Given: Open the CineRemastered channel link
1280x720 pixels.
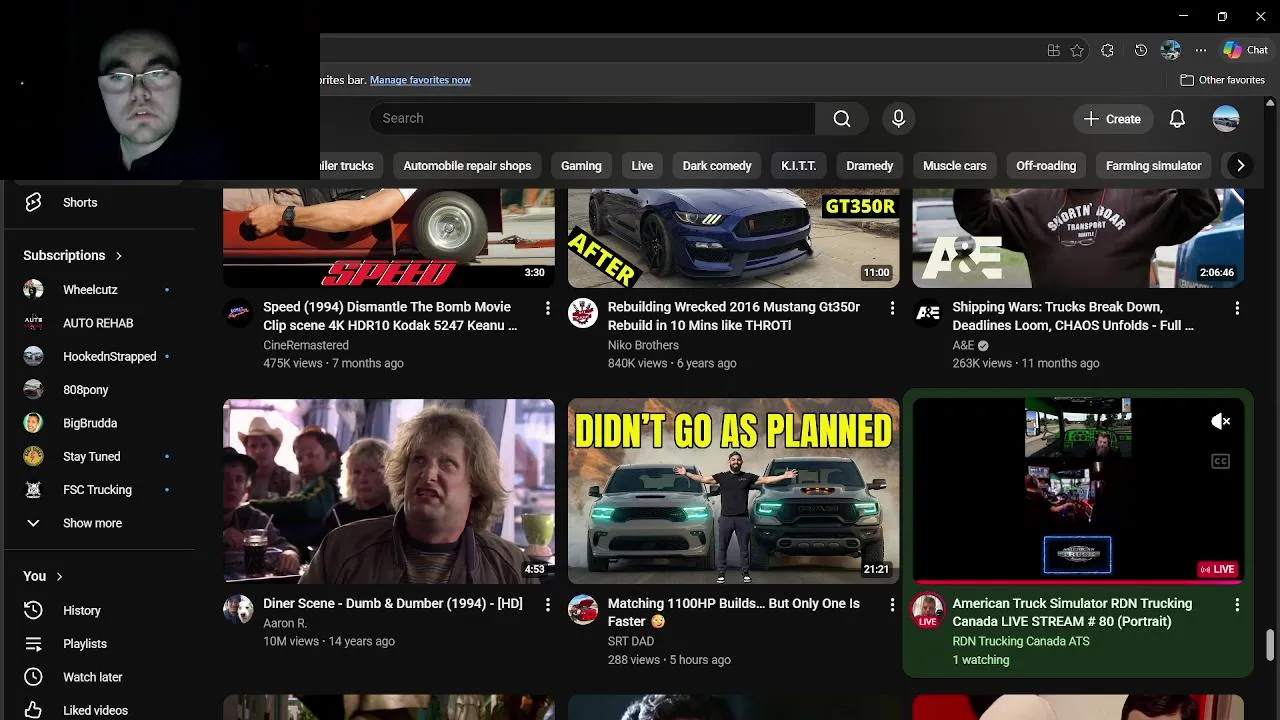Looking at the screenshot, I should [306, 345].
